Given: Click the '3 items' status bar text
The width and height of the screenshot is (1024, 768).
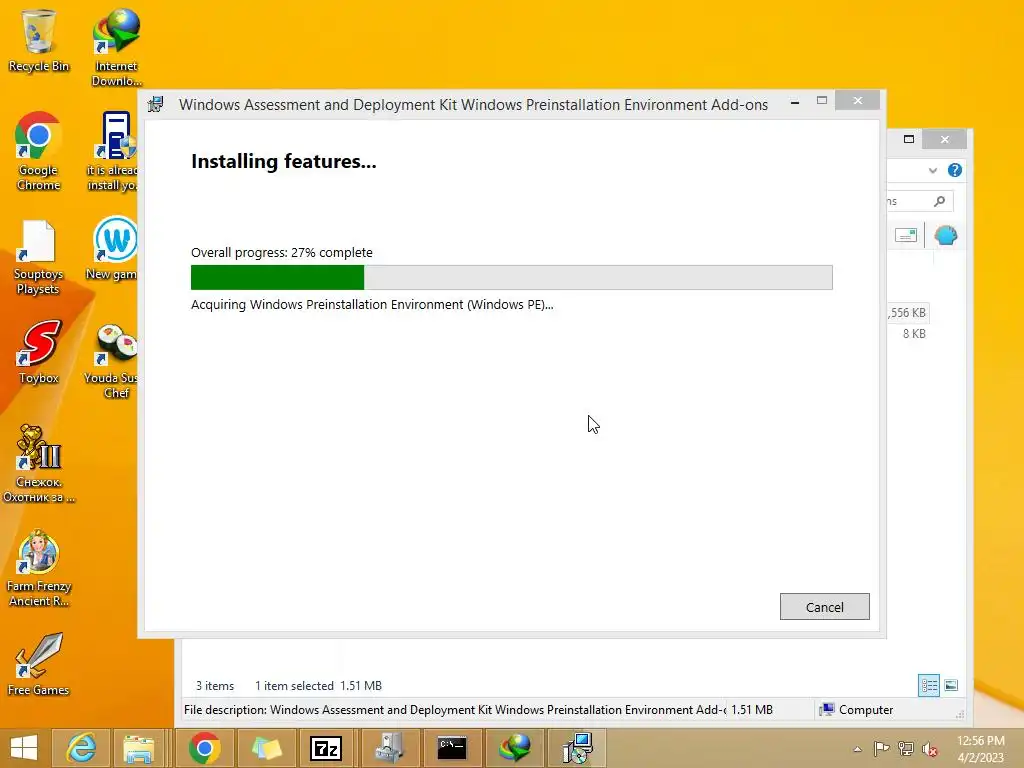Looking at the screenshot, I should (x=215, y=686).
